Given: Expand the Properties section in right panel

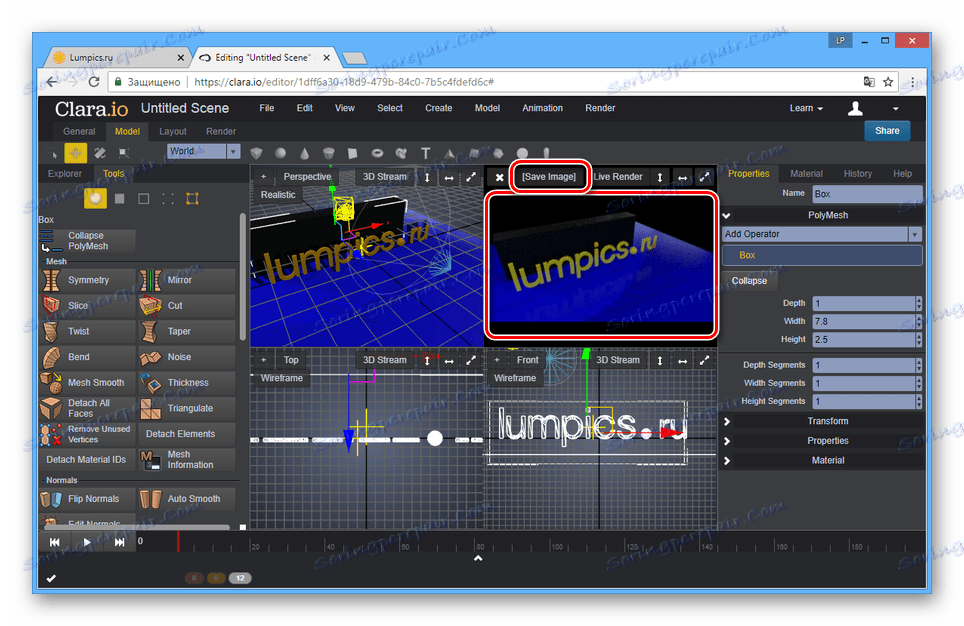Looking at the screenshot, I should (x=822, y=441).
